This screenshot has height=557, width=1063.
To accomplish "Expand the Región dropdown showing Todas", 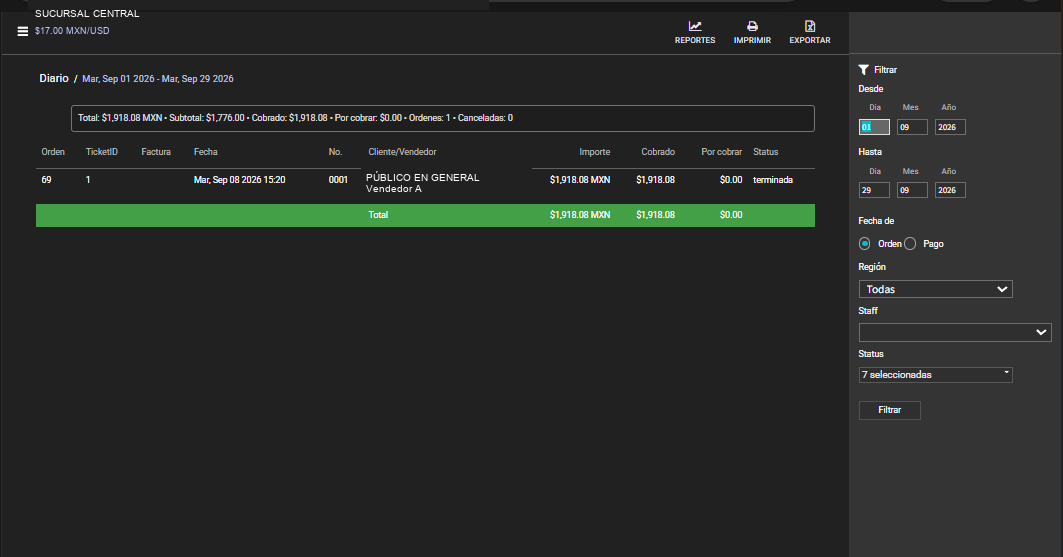I will 936,289.
